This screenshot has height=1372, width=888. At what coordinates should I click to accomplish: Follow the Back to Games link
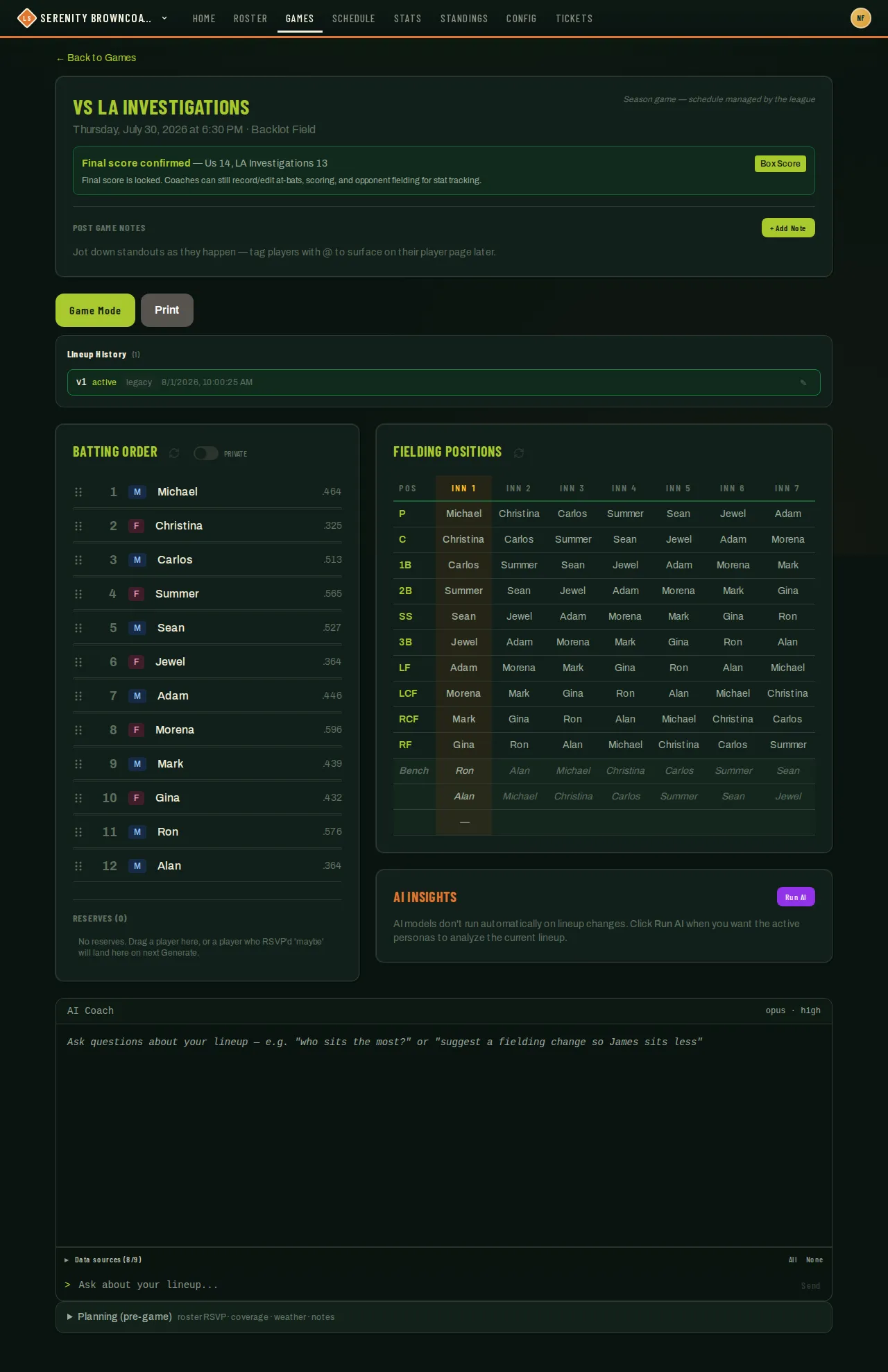pyautogui.click(x=96, y=58)
